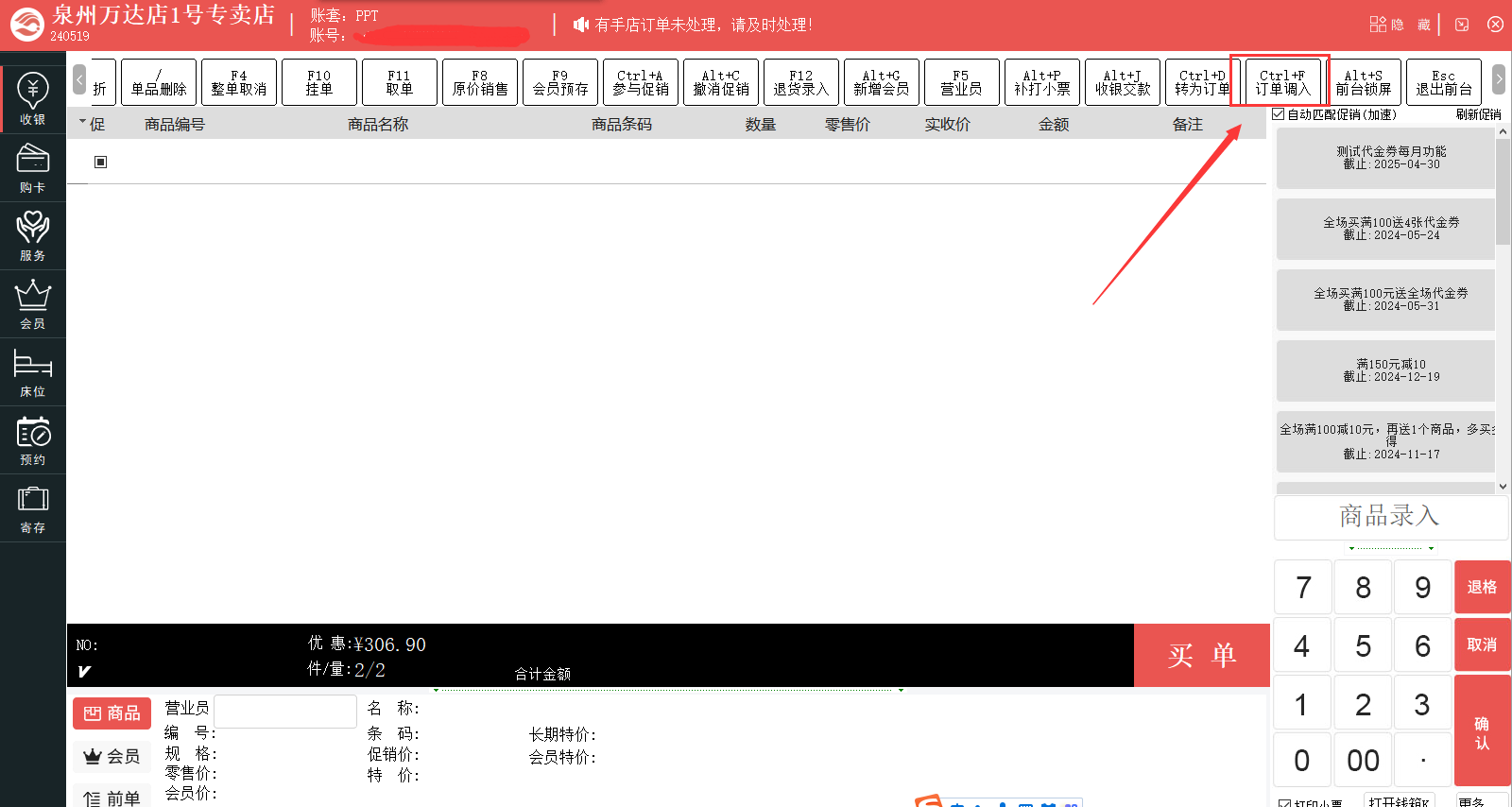Screen dimensions: 1512x807
Task: Click the 营业员 salesperson input box
Action: [285, 711]
